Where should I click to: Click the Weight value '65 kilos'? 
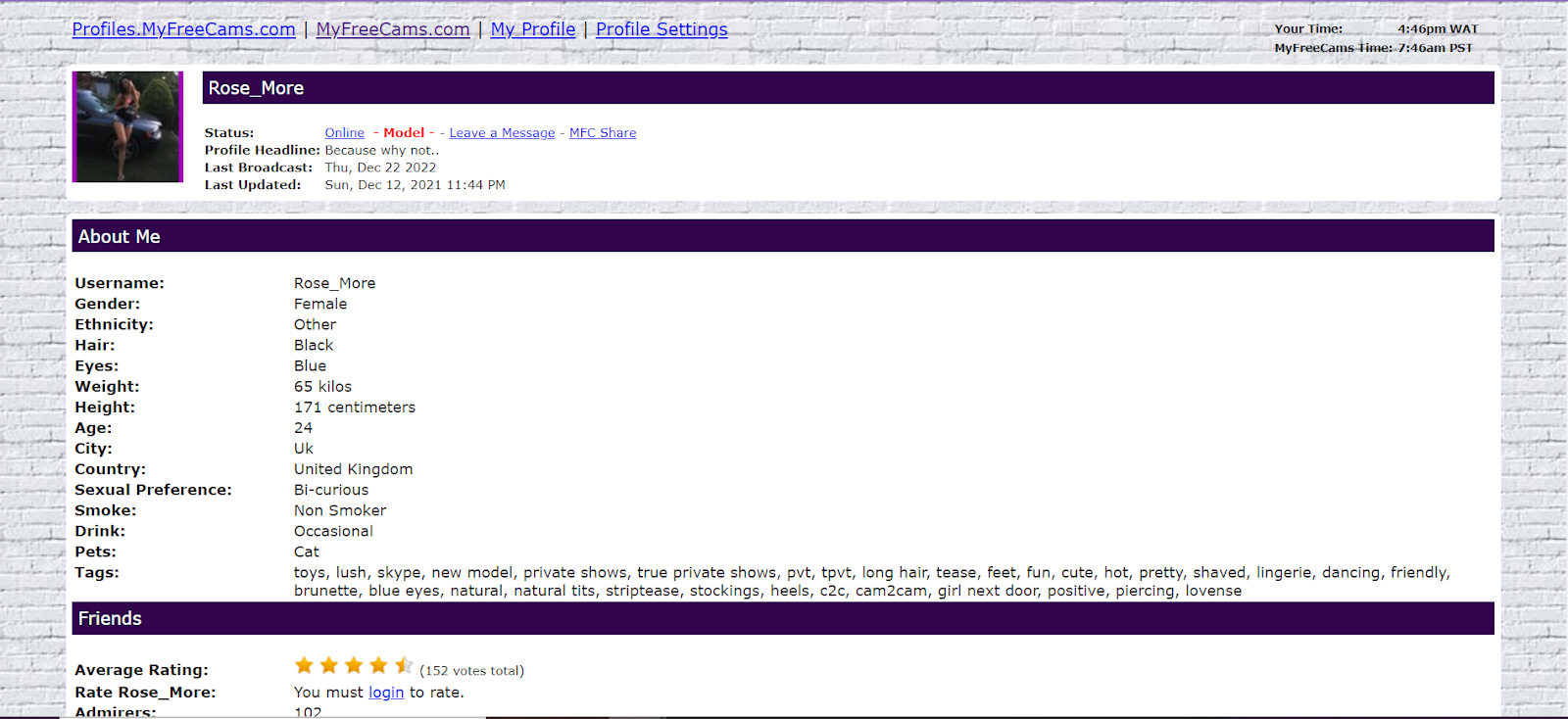323,387
